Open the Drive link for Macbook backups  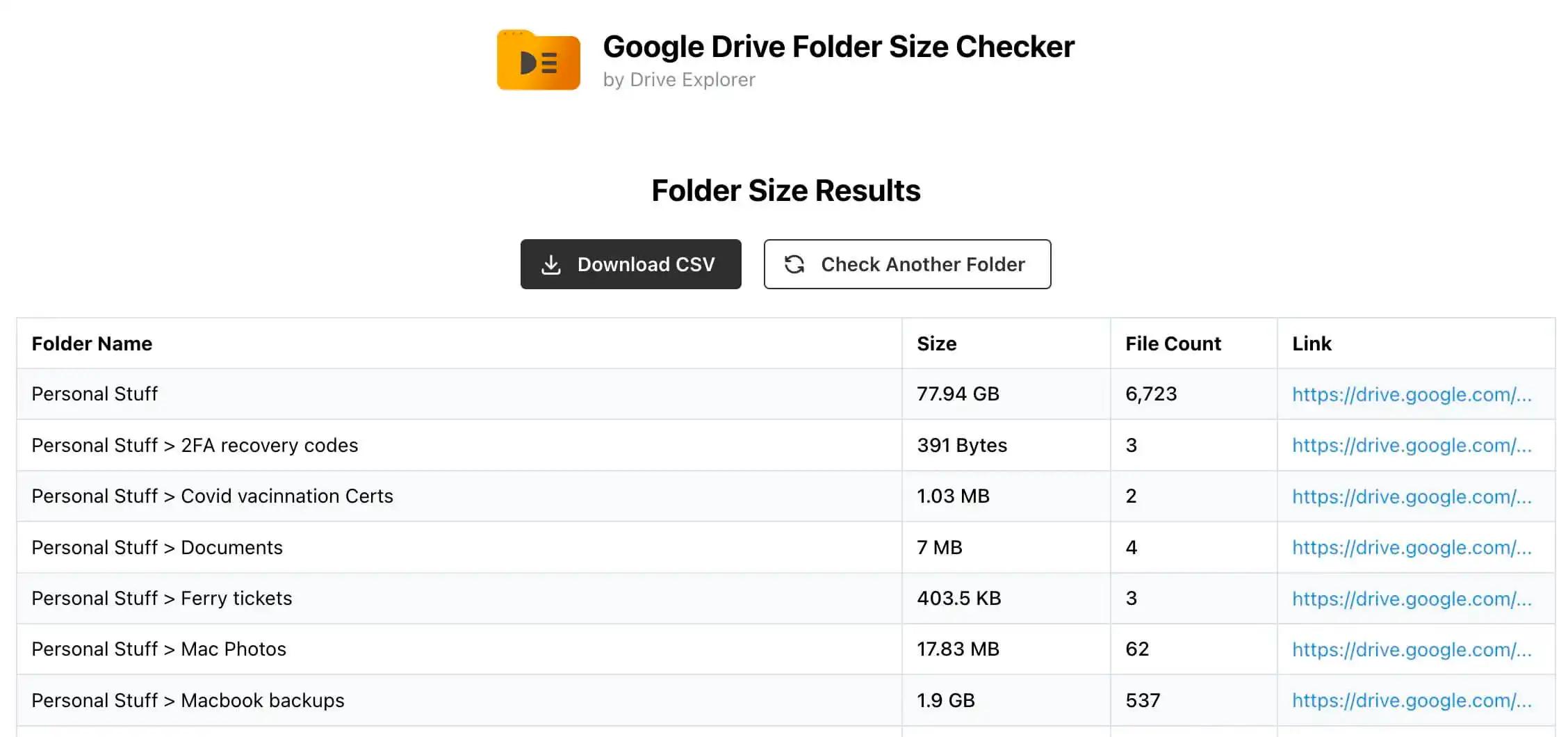pyautogui.click(x=1412, y=700)
